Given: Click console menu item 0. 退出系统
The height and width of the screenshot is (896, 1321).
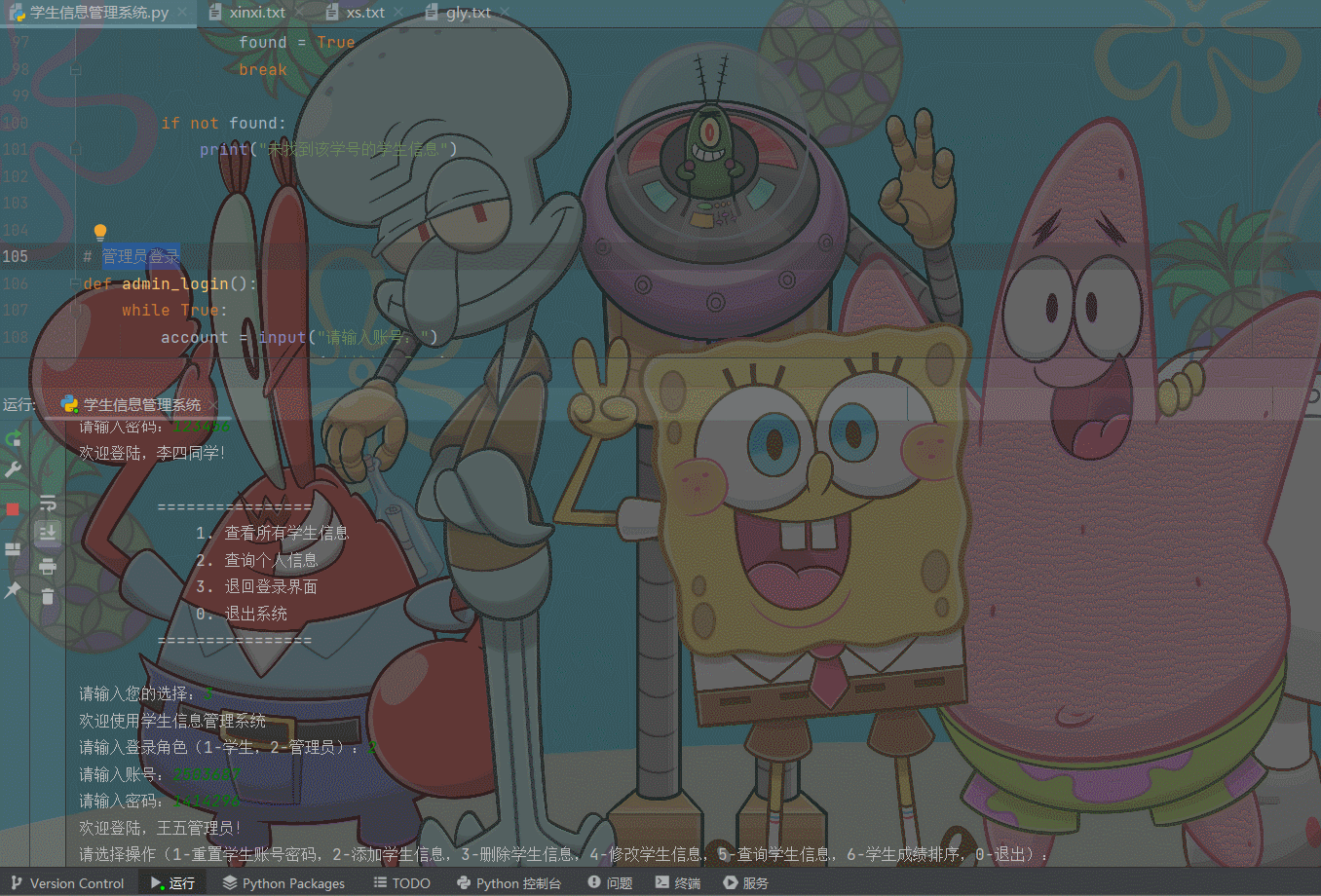Looking at the screenshot, I should point(241,614).
